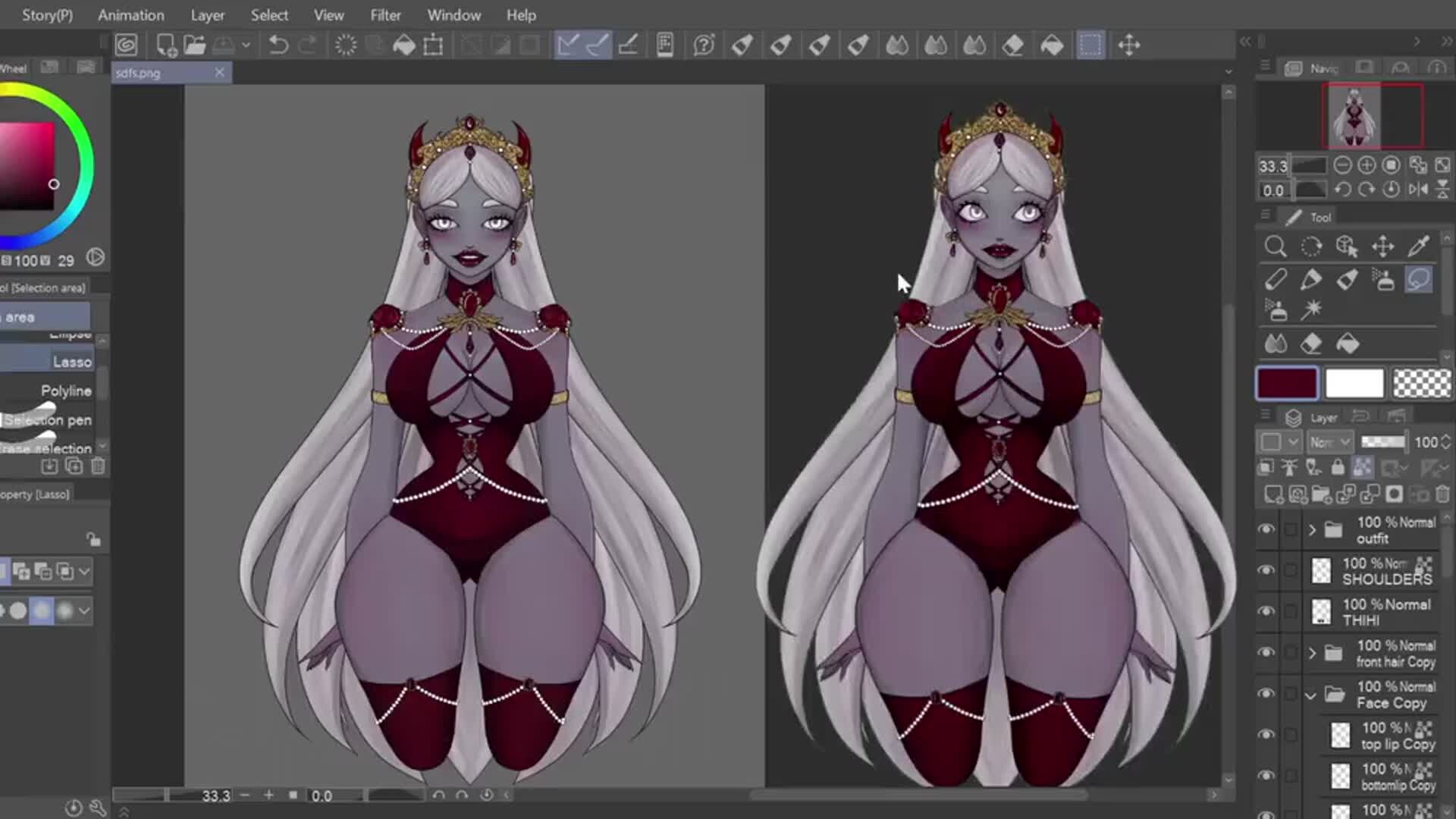The height and width of the screenshot is (819, 1456).
Task: Click the New layer folder icon
Action: 1323,494
